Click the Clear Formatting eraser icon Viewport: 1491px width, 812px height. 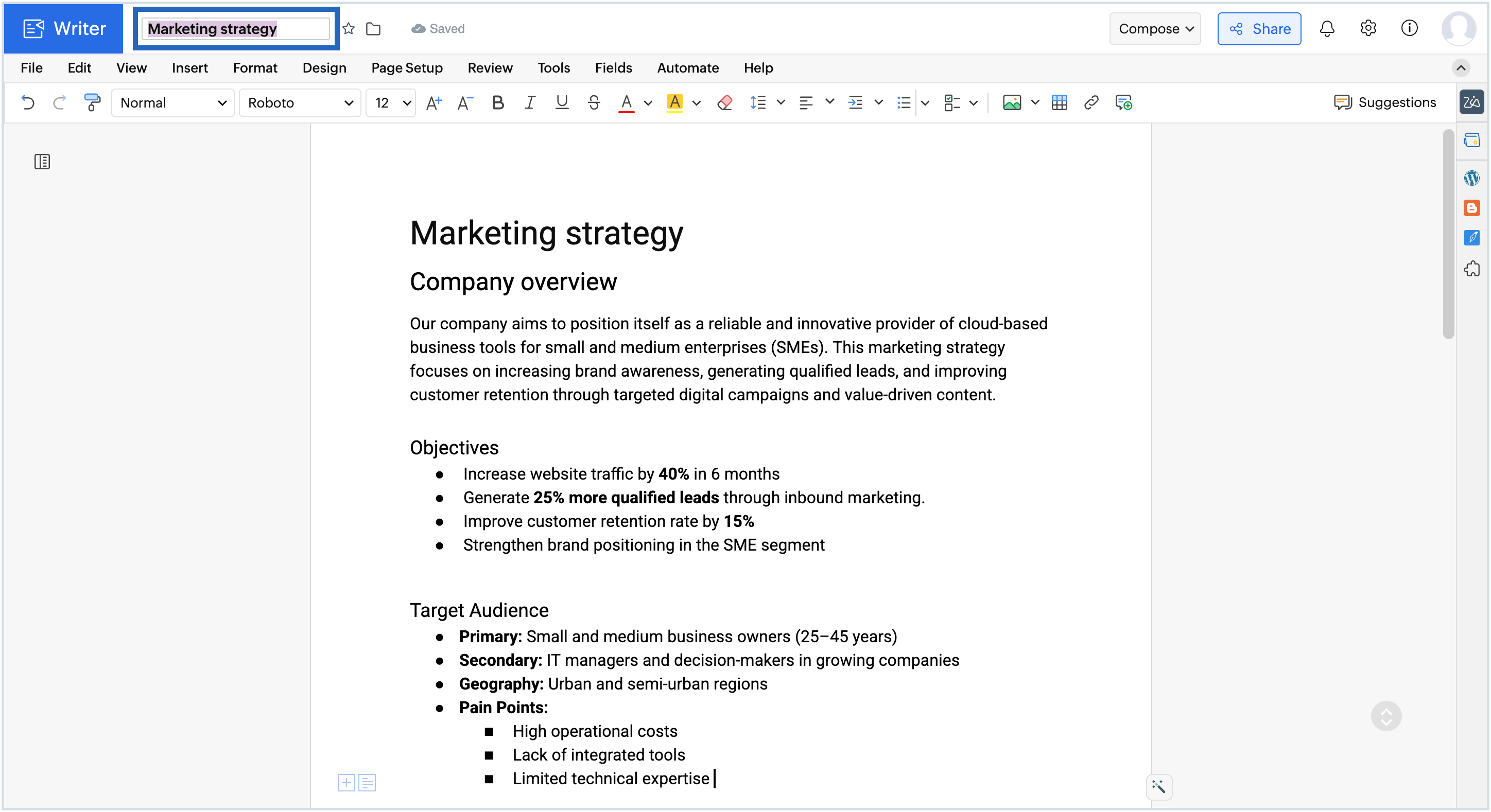coord(724,102)
